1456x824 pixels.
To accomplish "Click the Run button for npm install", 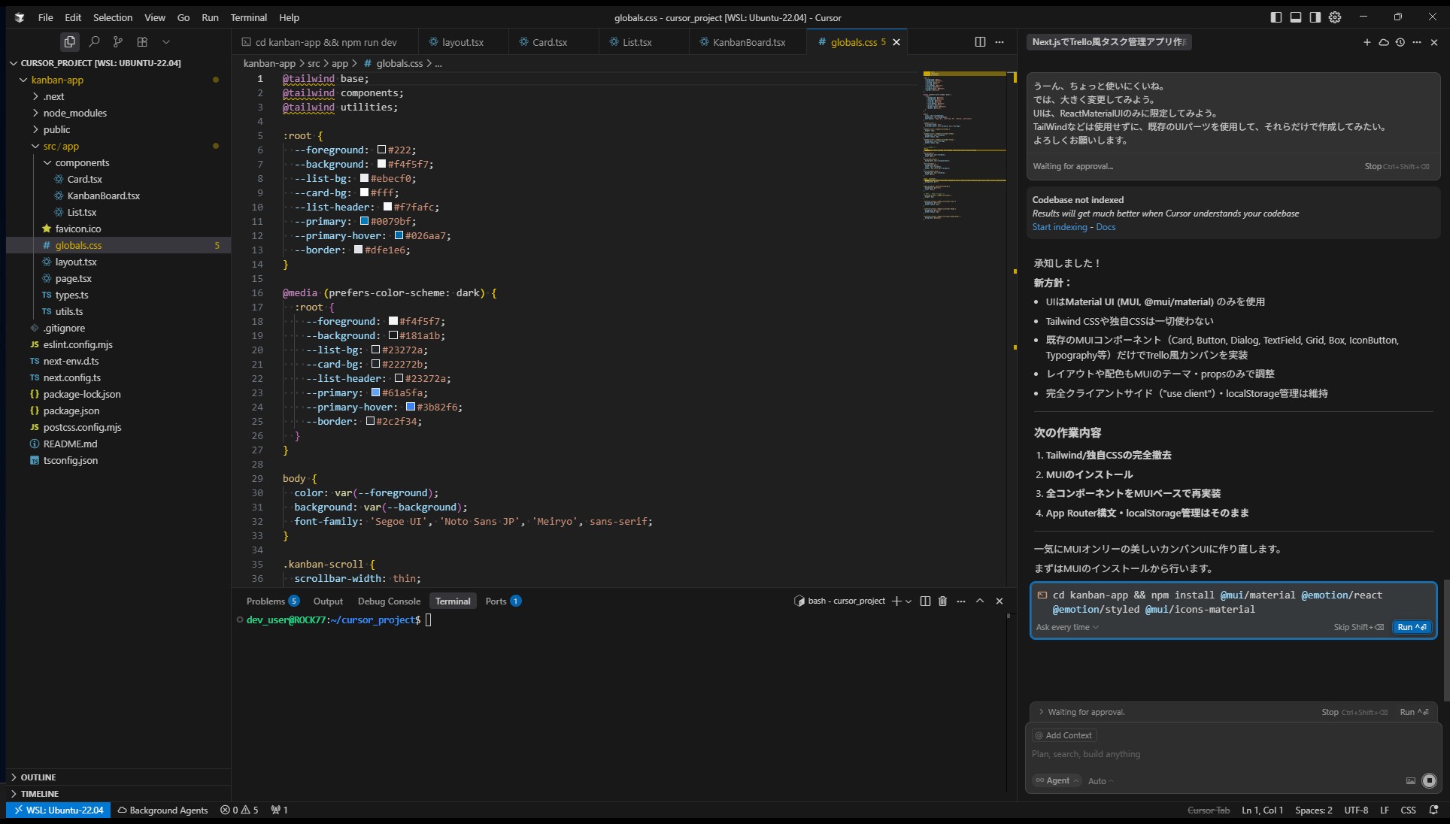I will [1411, 627].
